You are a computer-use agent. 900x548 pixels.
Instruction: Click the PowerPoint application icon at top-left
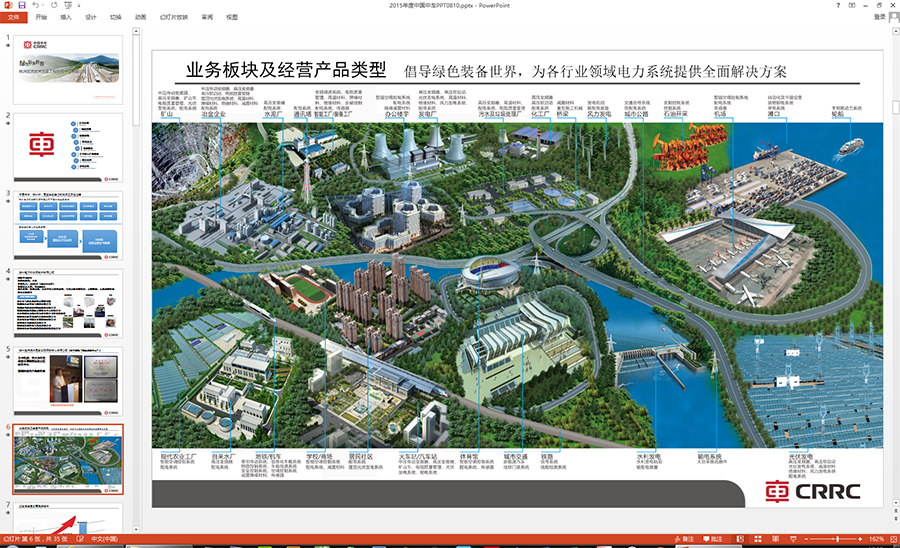[x=7, y=5]
